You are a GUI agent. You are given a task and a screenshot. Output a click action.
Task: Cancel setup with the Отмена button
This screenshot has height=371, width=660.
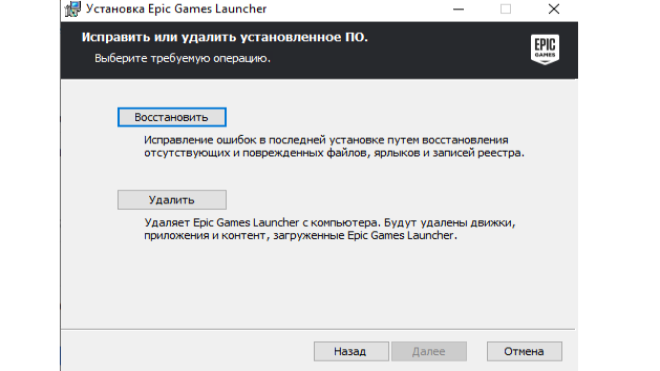(524, 351)
